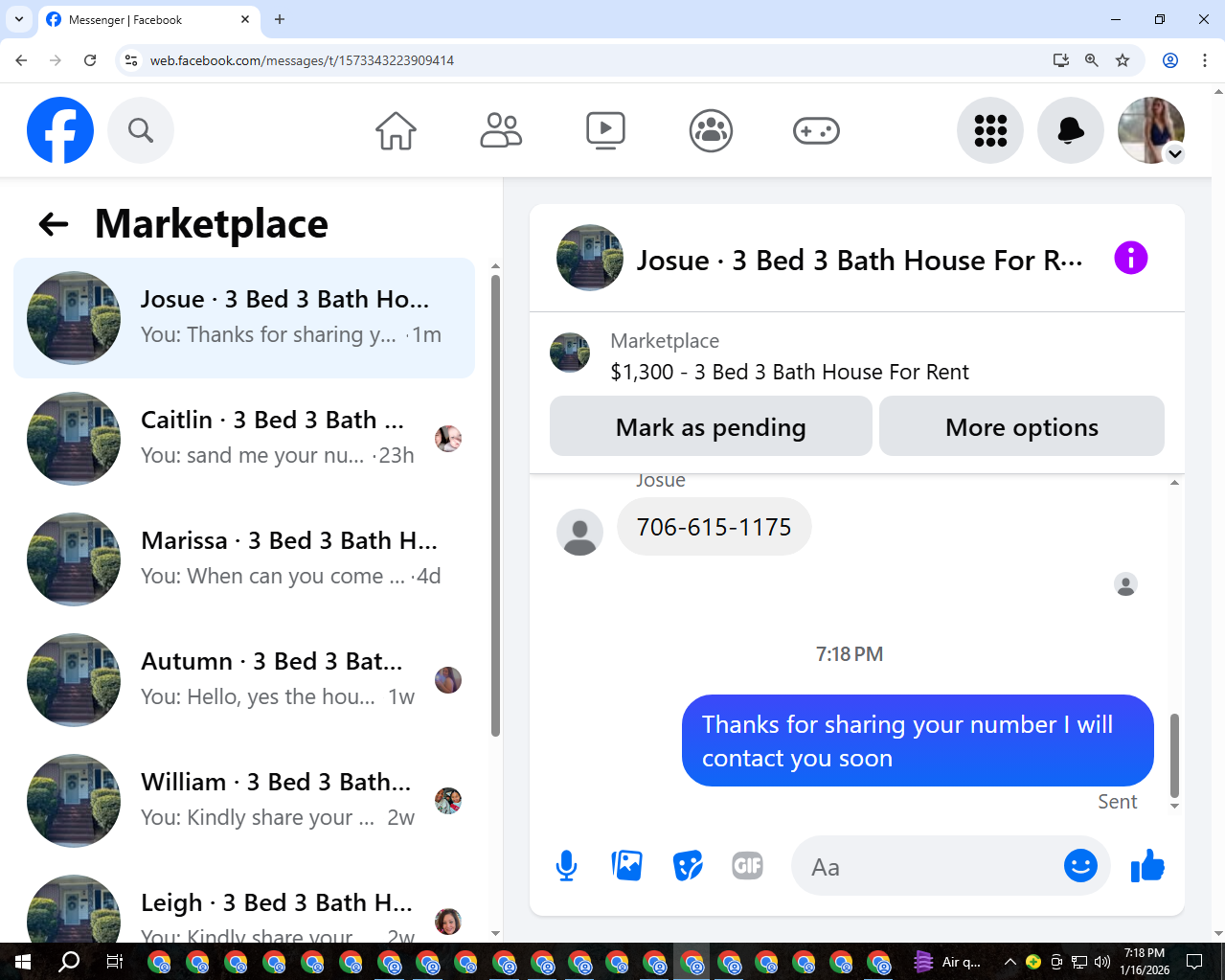Open the Autumn conversation
The image size is (1225, 980).
tap(244, 680)
